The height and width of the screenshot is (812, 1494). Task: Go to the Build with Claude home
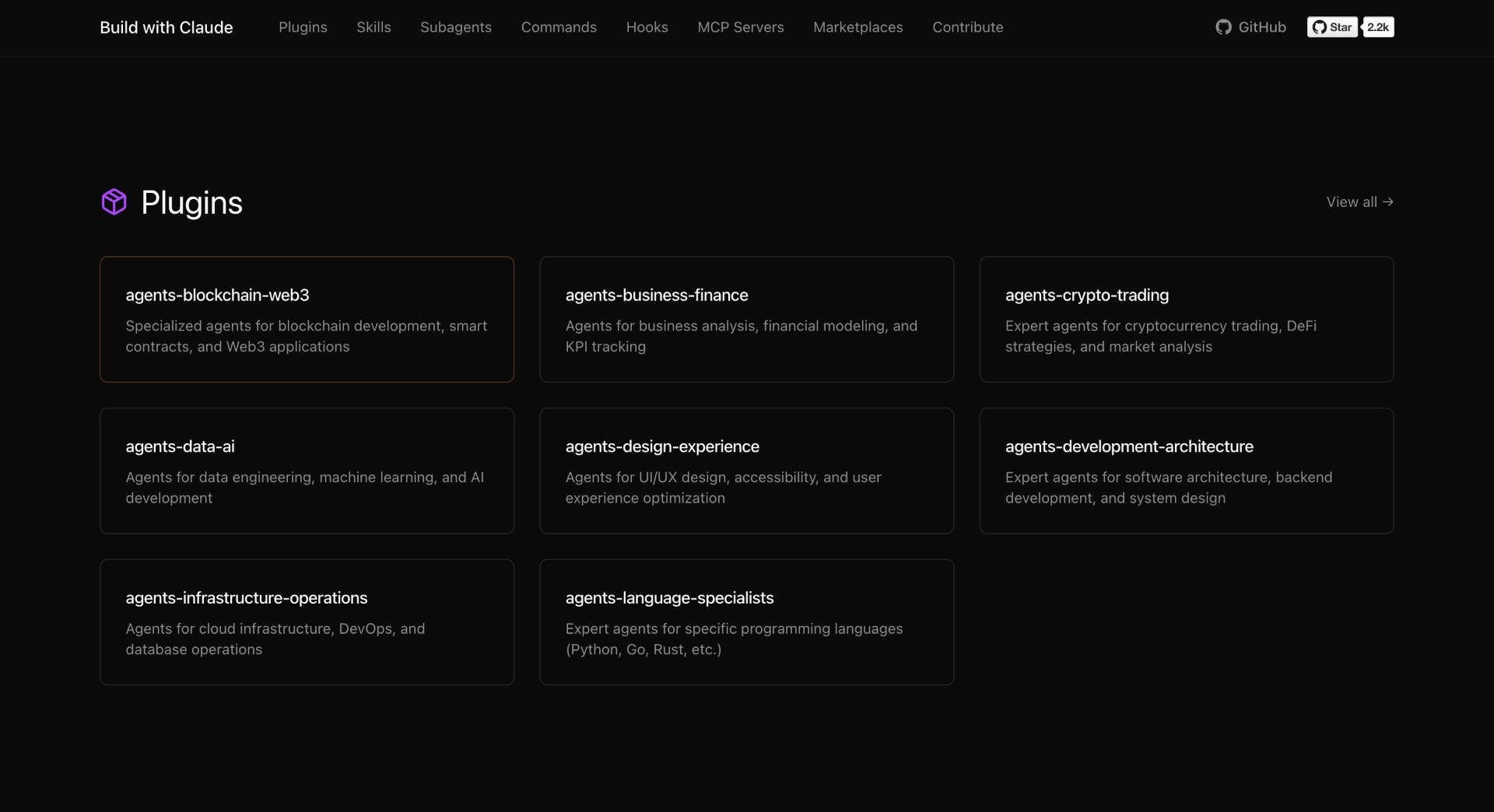coord(166,27)
